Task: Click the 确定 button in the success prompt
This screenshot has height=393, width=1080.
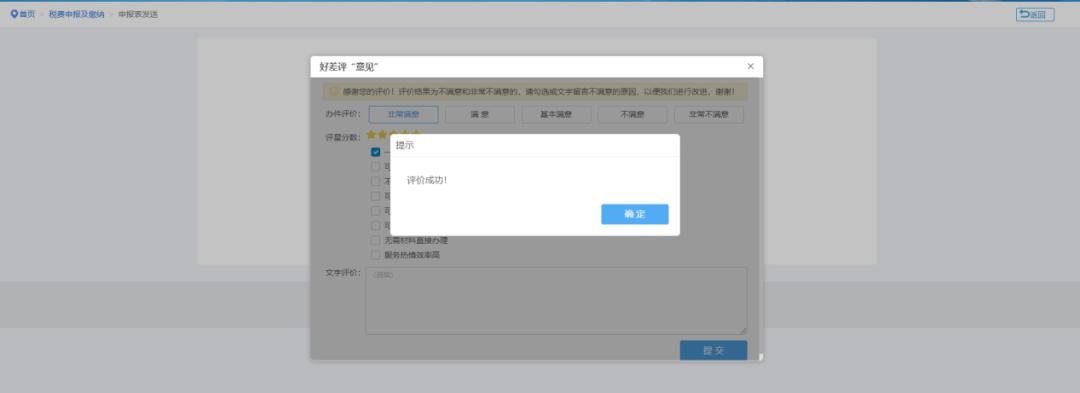Action: pos(634,214)
